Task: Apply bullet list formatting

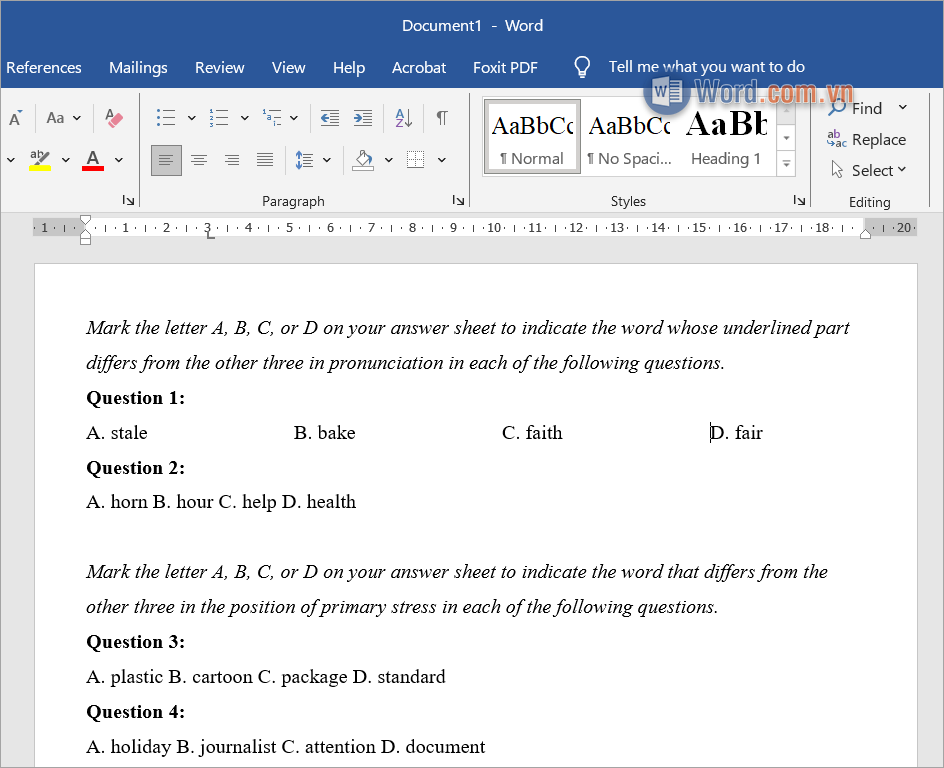Action: 166,118
